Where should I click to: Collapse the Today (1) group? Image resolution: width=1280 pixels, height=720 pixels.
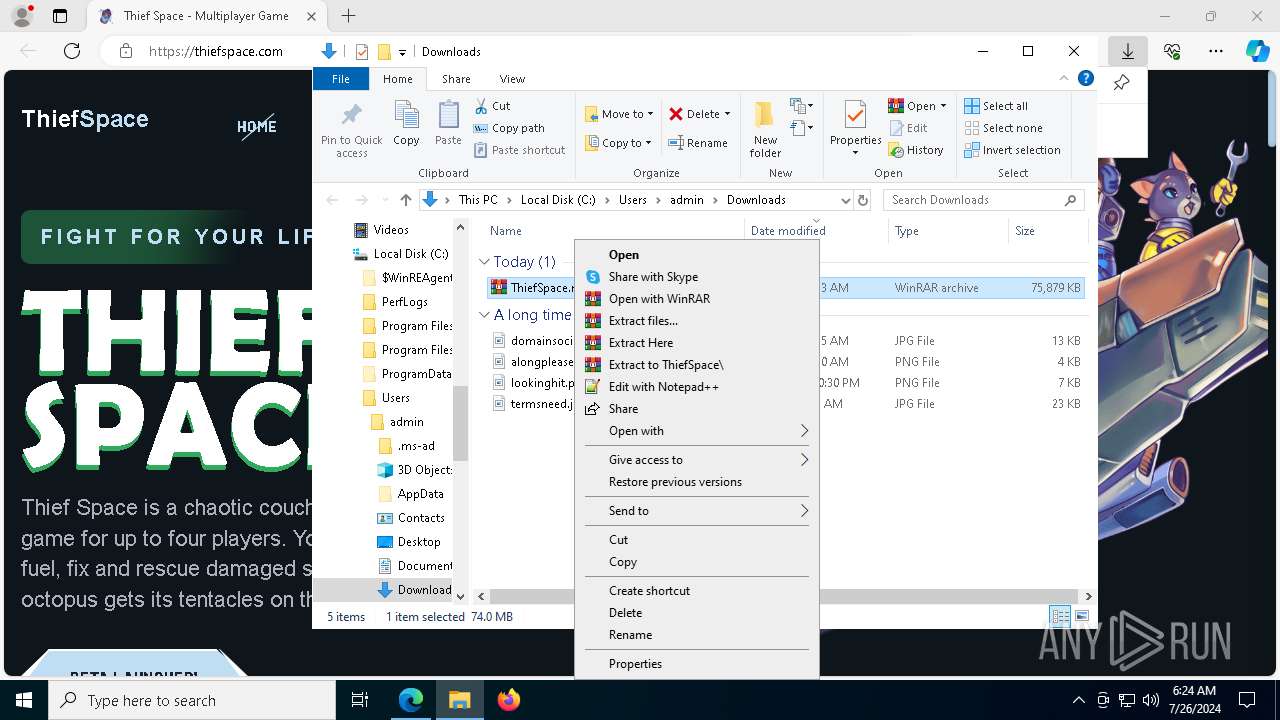tap(484, 262)
